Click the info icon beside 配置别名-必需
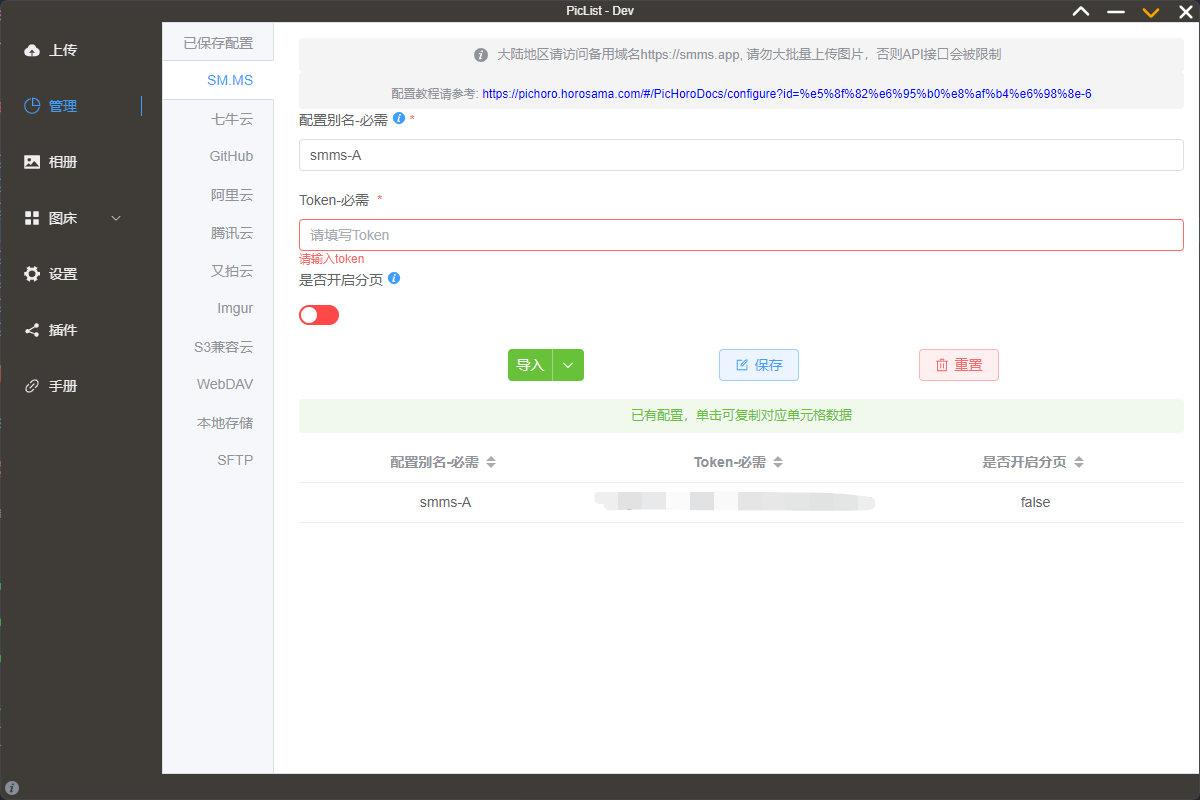 tap(399, 117)
